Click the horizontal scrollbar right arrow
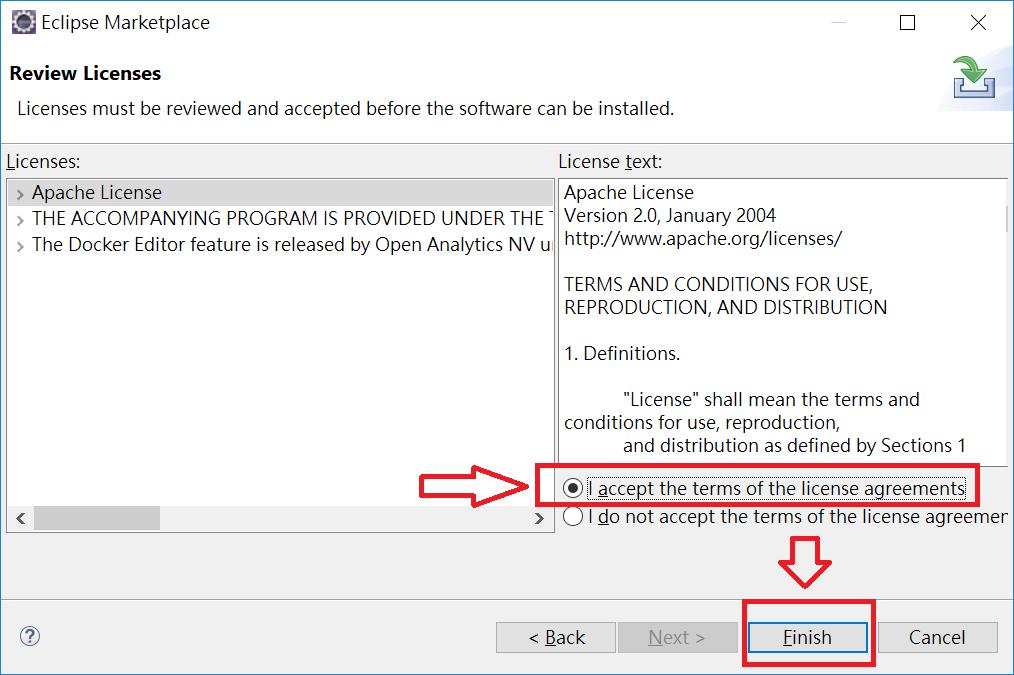 539,519
